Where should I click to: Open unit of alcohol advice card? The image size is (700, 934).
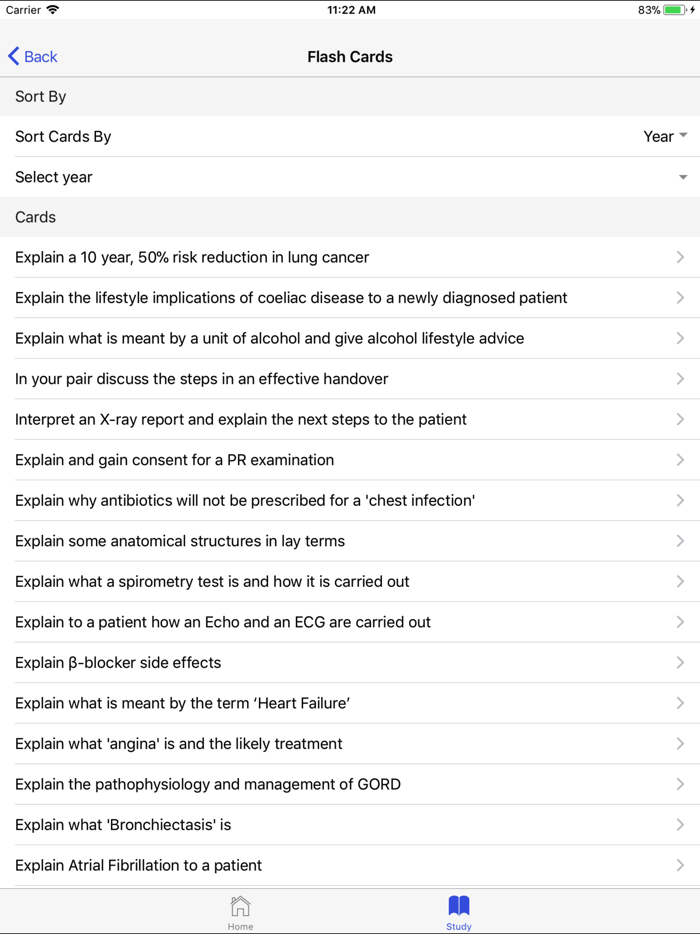pos(269,338)
